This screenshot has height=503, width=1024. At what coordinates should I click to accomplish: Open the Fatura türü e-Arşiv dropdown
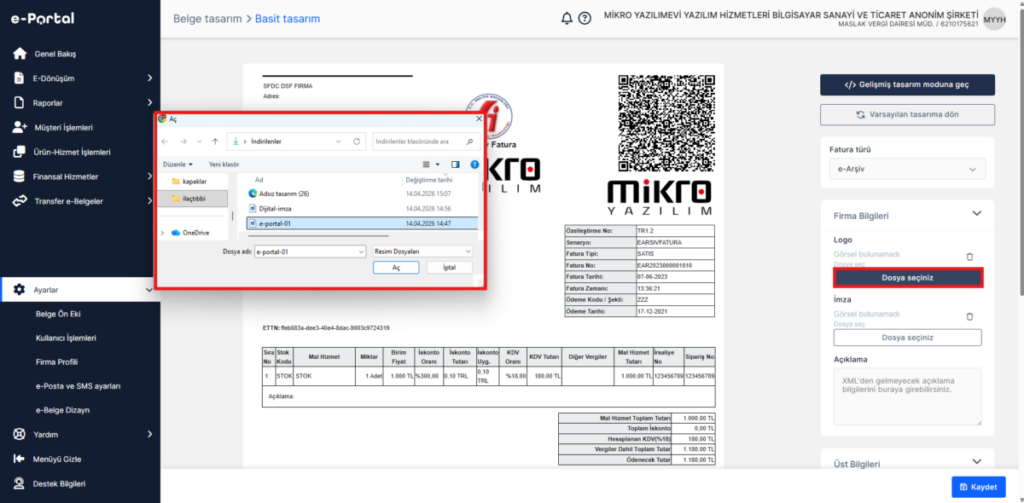click(907, 169)
